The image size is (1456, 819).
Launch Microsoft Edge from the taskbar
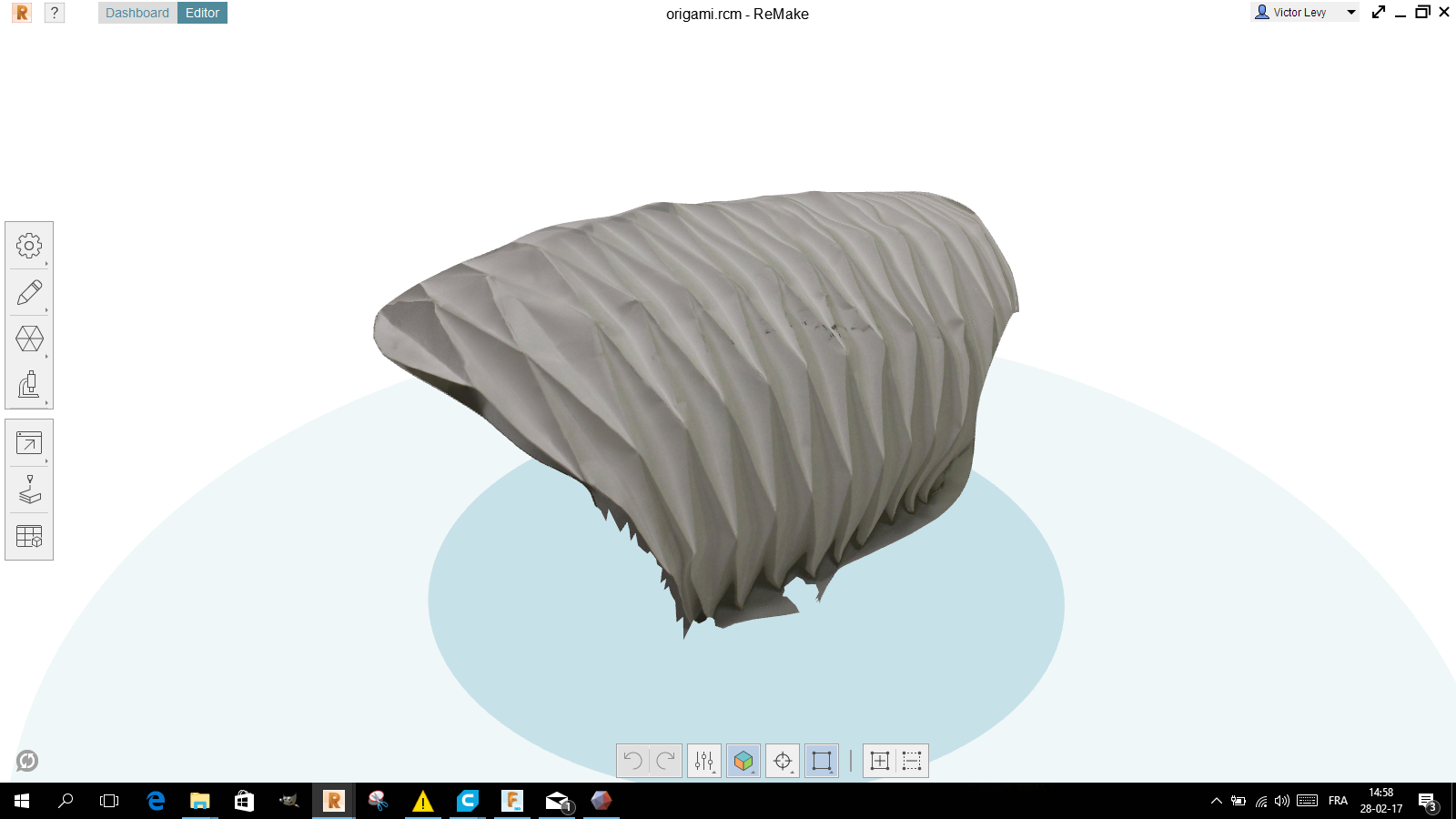[156, 801]
